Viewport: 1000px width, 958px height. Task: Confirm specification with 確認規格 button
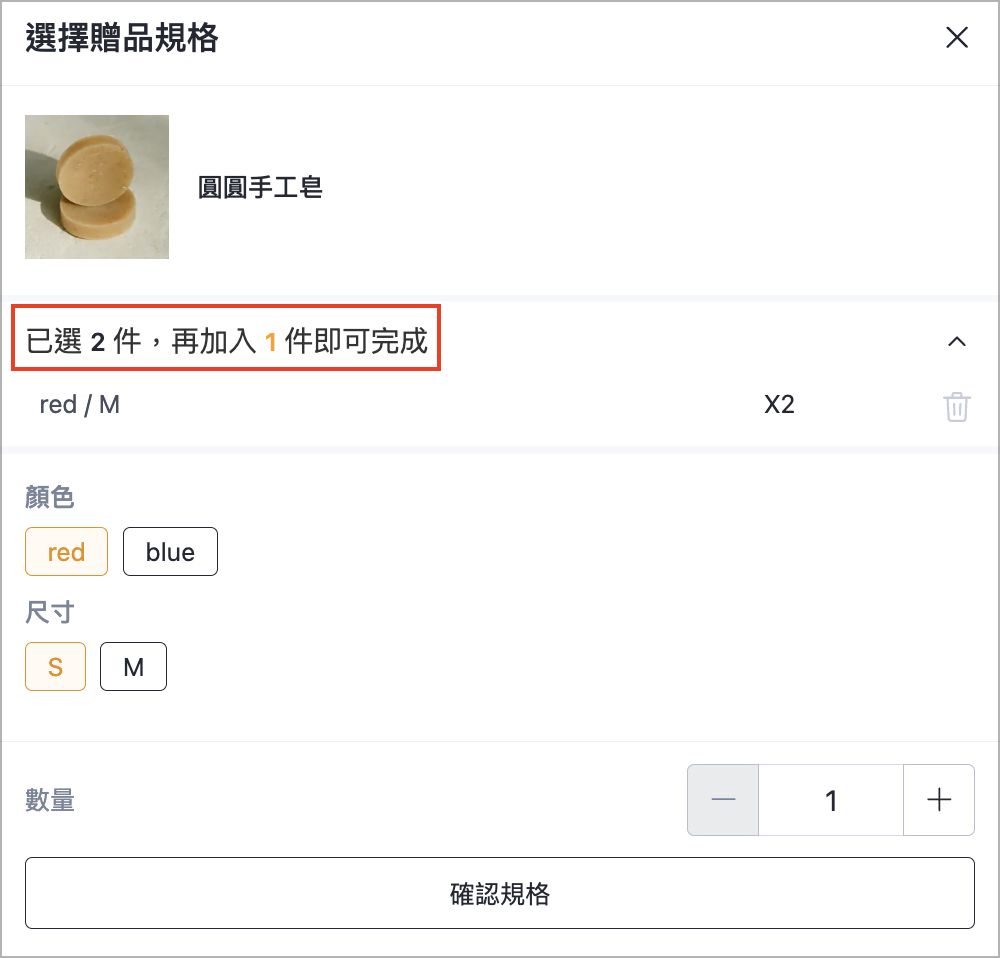tap(500, 893)
